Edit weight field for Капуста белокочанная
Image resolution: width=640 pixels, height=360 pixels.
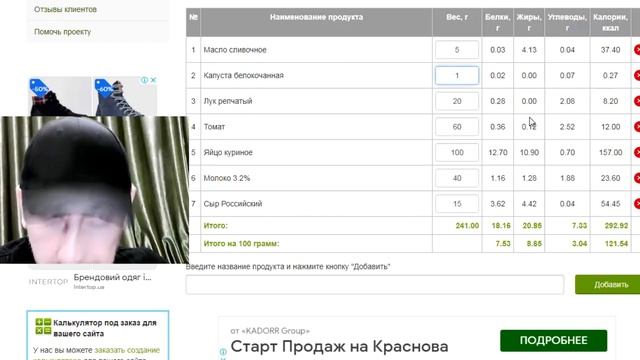point(457,76)
